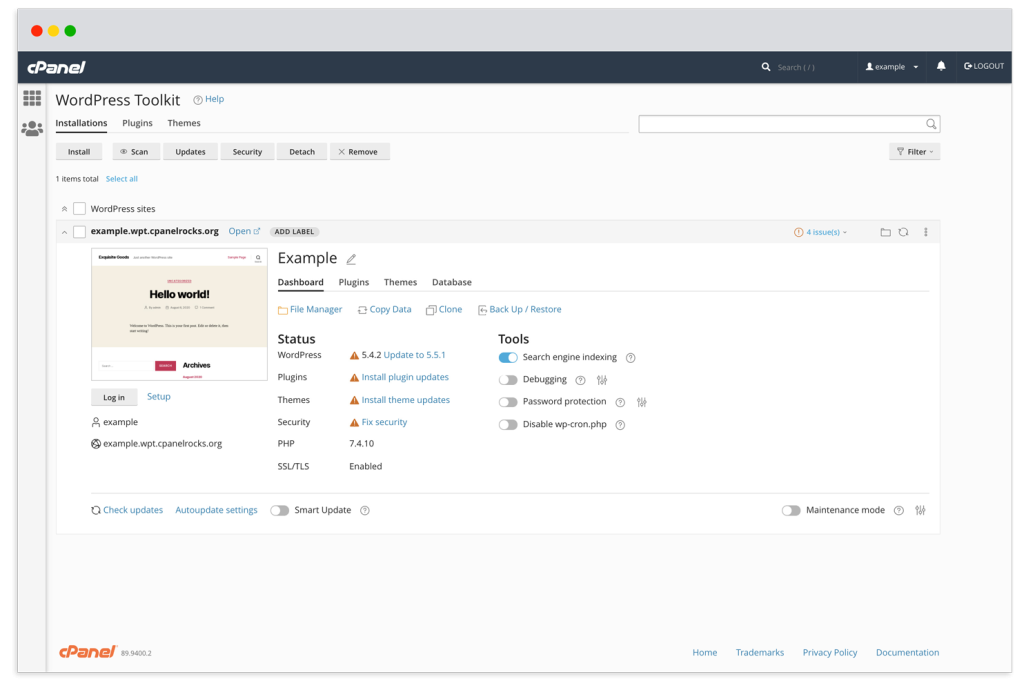Screen dimensions: 1024x690
Task: Open the file manager folder icon in the site row
Action: tap(885, 232)
